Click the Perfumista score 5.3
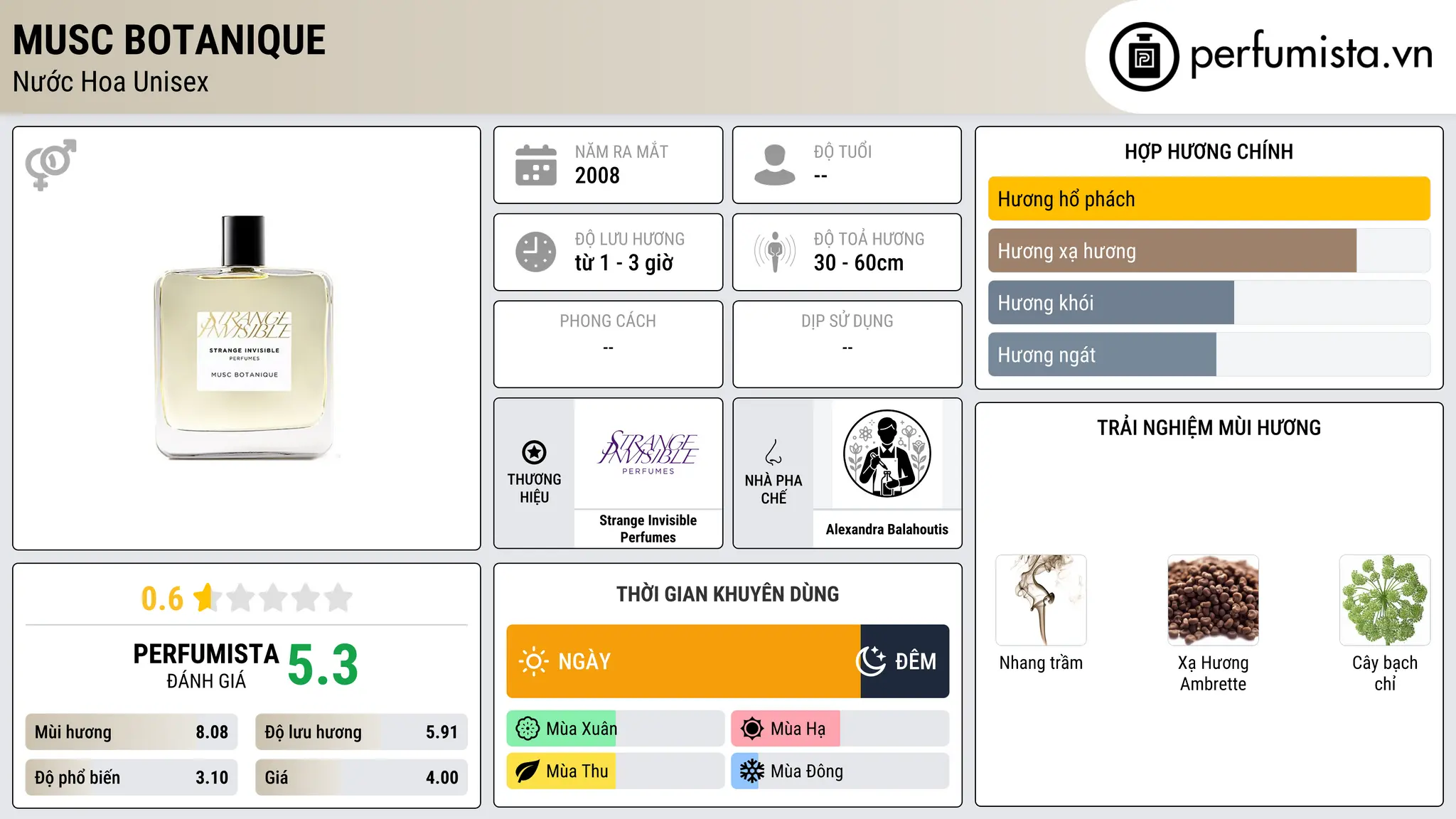Image resolution: width=1456 pixels, height=819 pixels. (323, 665)
